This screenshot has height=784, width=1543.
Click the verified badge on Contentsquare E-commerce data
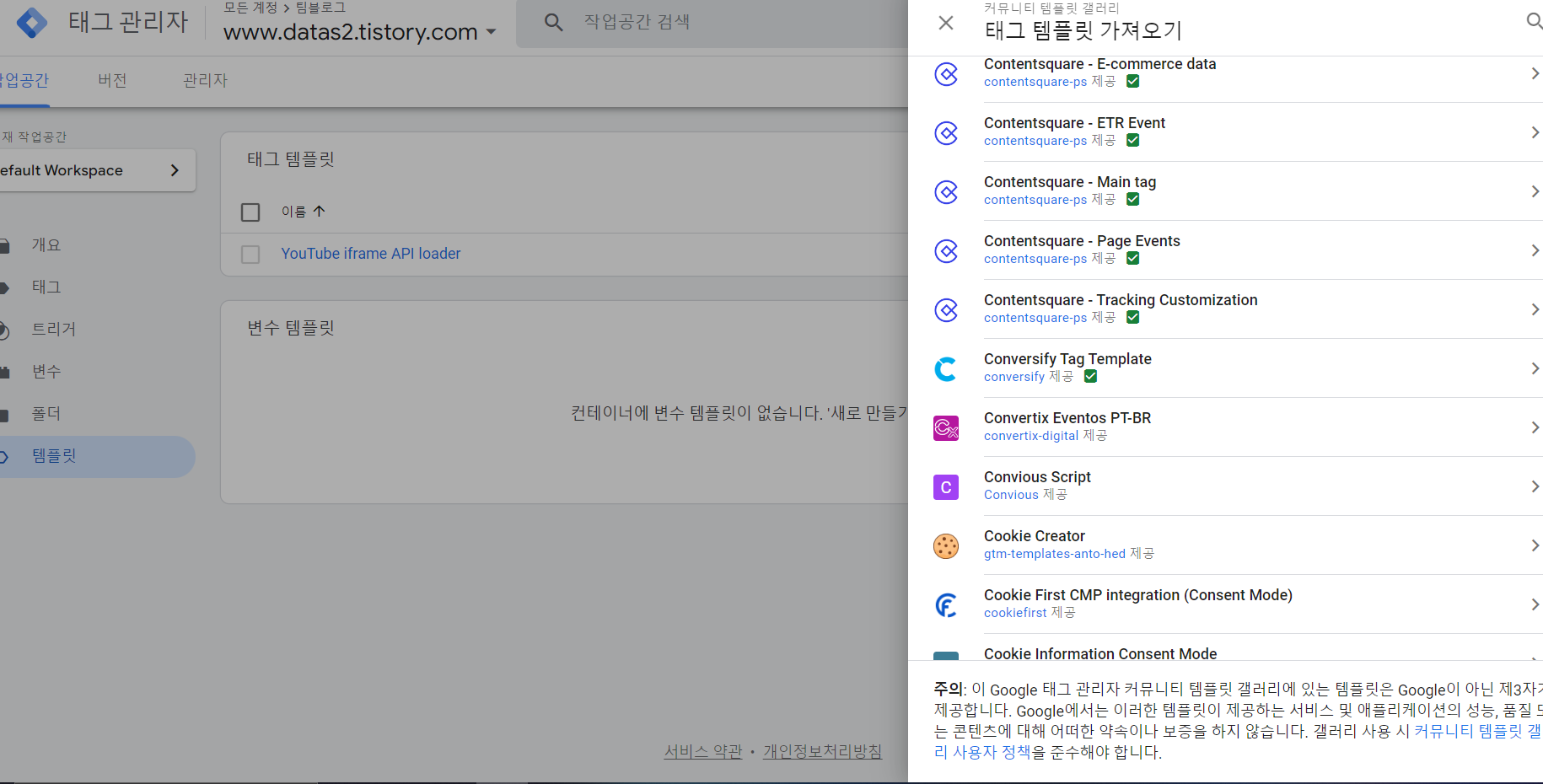(1133, 82)
